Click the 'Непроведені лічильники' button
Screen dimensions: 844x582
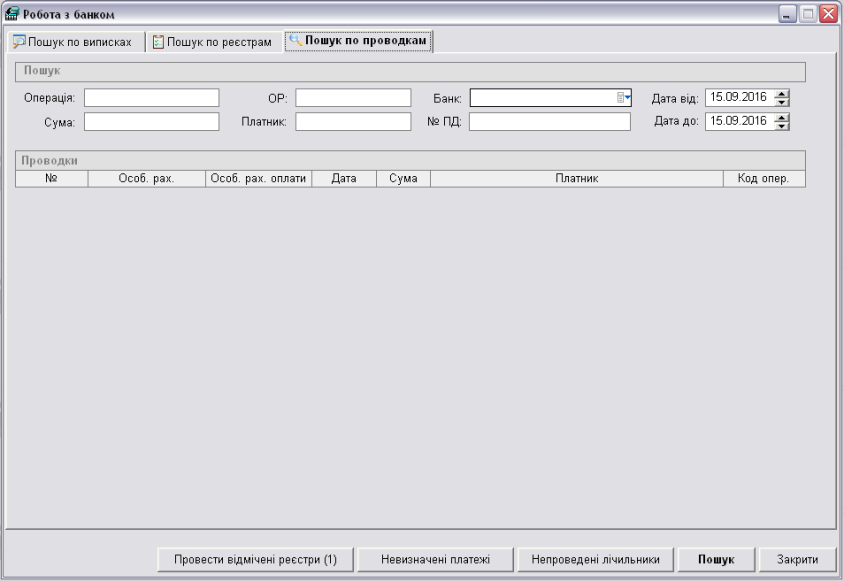595,559
